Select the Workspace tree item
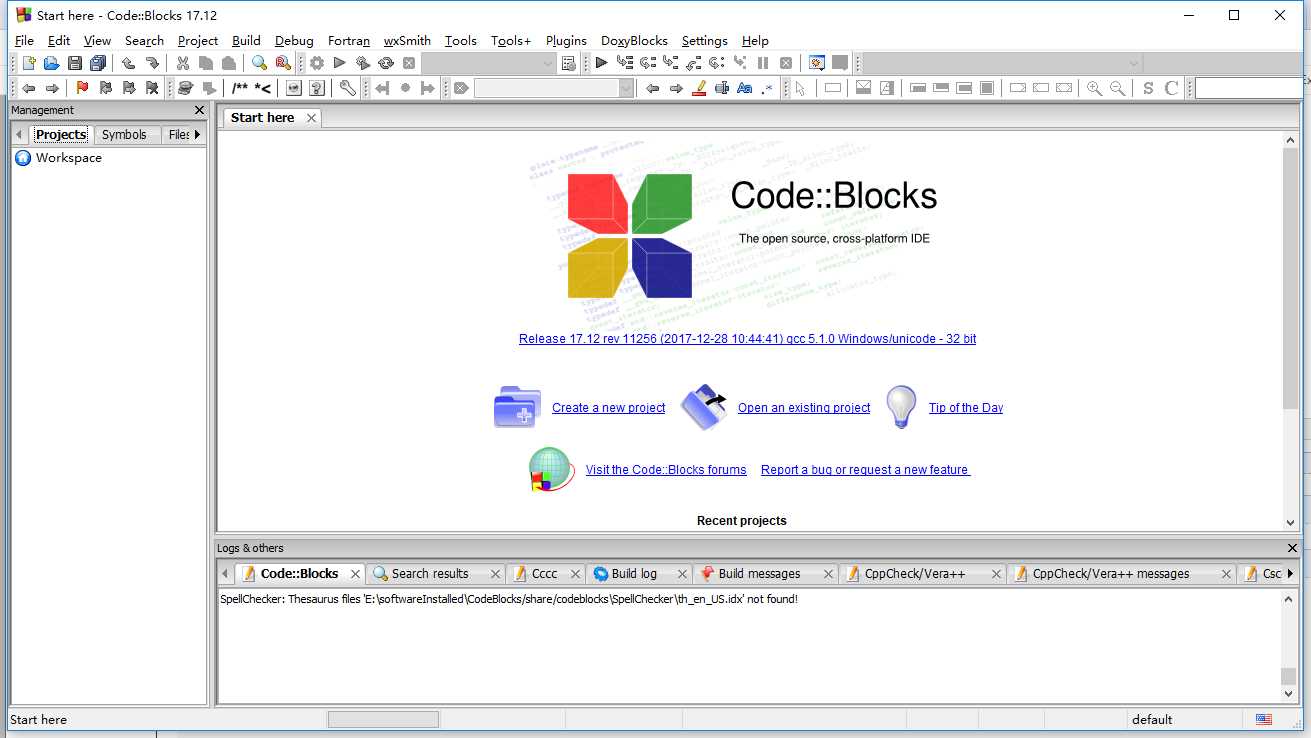 point(69,158)
